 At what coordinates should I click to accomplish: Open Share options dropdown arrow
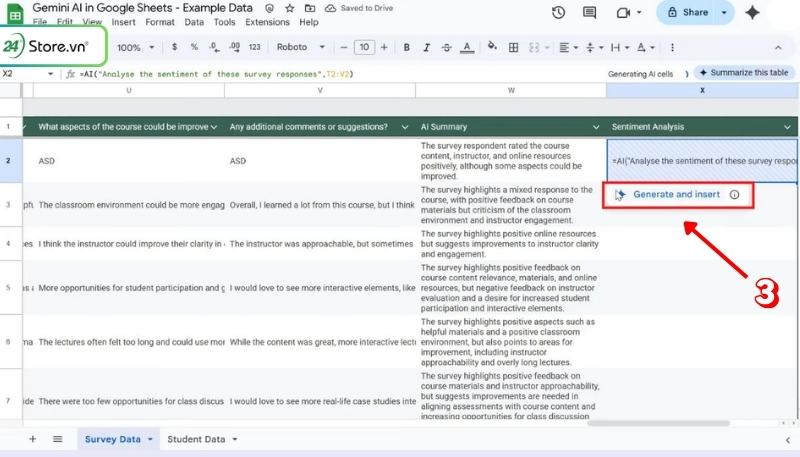pyautogui.click(x=724, y=12)
